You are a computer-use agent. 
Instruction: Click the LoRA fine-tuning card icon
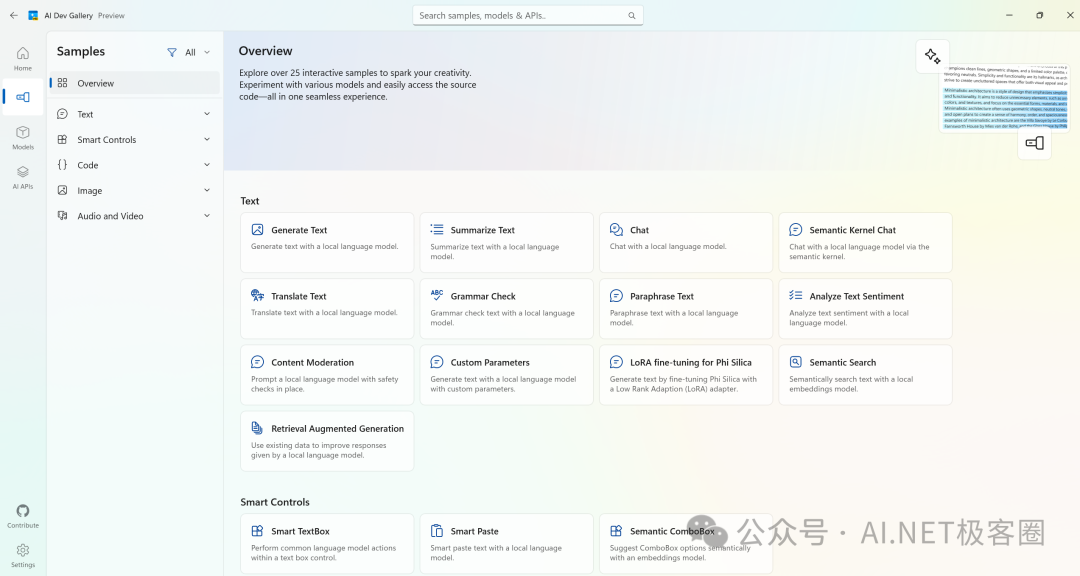tap(616, 362)
